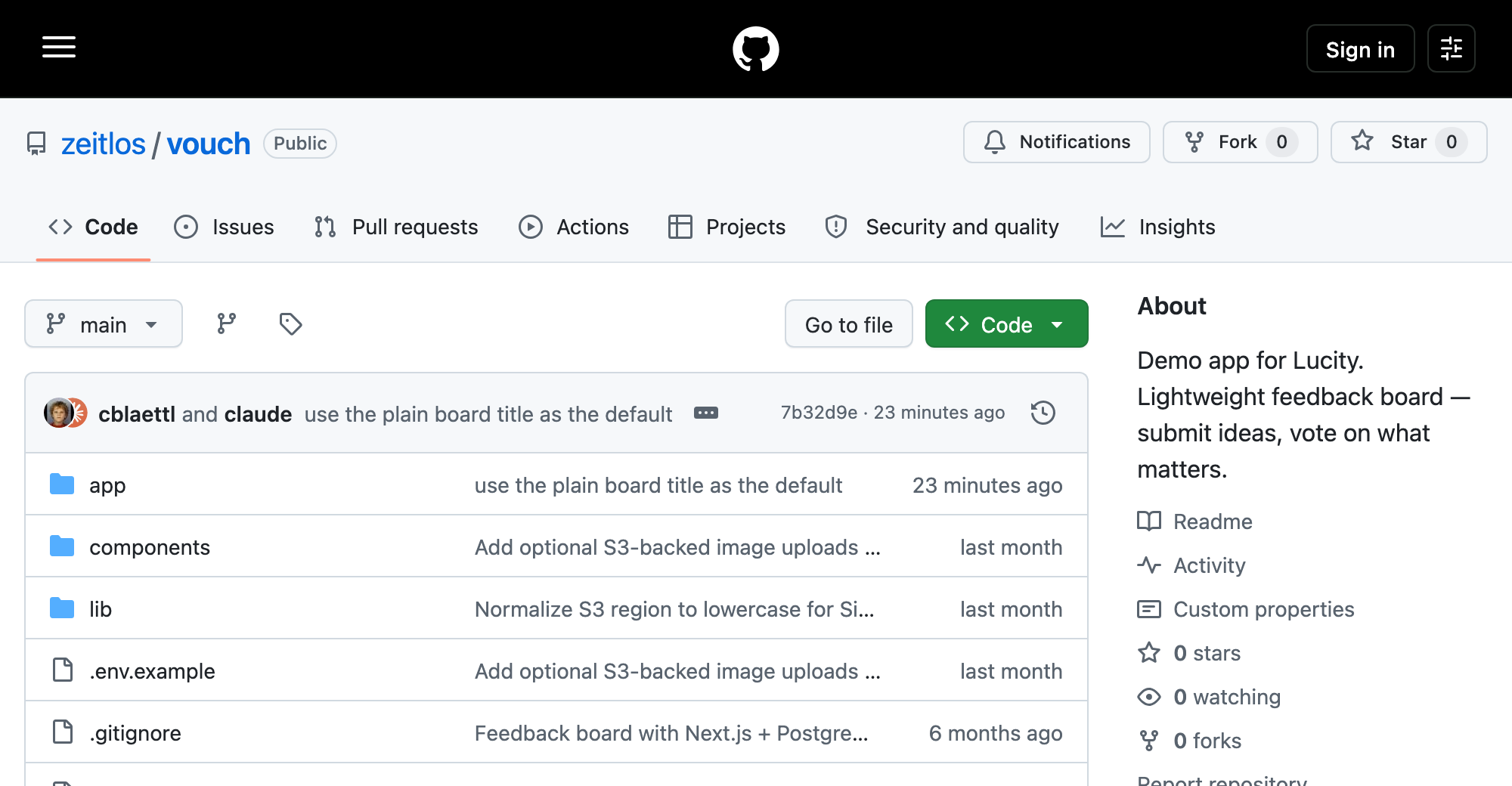Screen dimensions: 1512x786
Task: Switch to the Issues tab
Action: (x=224, y=227)
